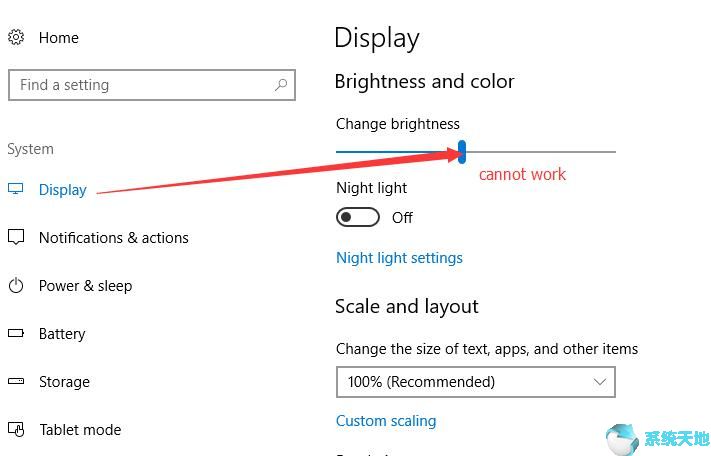Open Night light settings link
Screen dimensions: 711x456
pos(399,258)
